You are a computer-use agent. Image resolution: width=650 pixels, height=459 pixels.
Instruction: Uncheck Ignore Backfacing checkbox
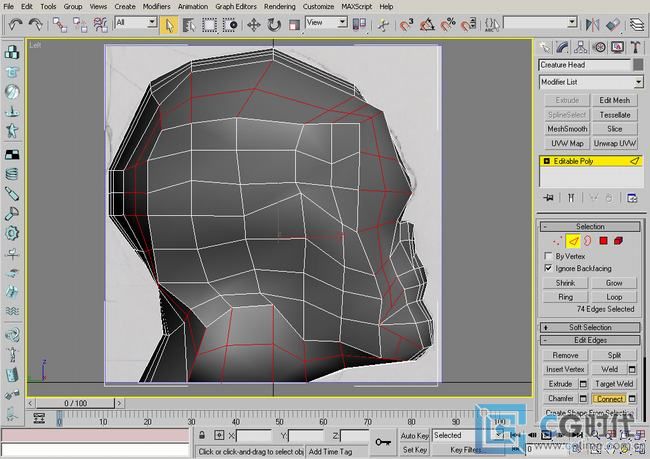pyautogui.click(x=548, y=268)
